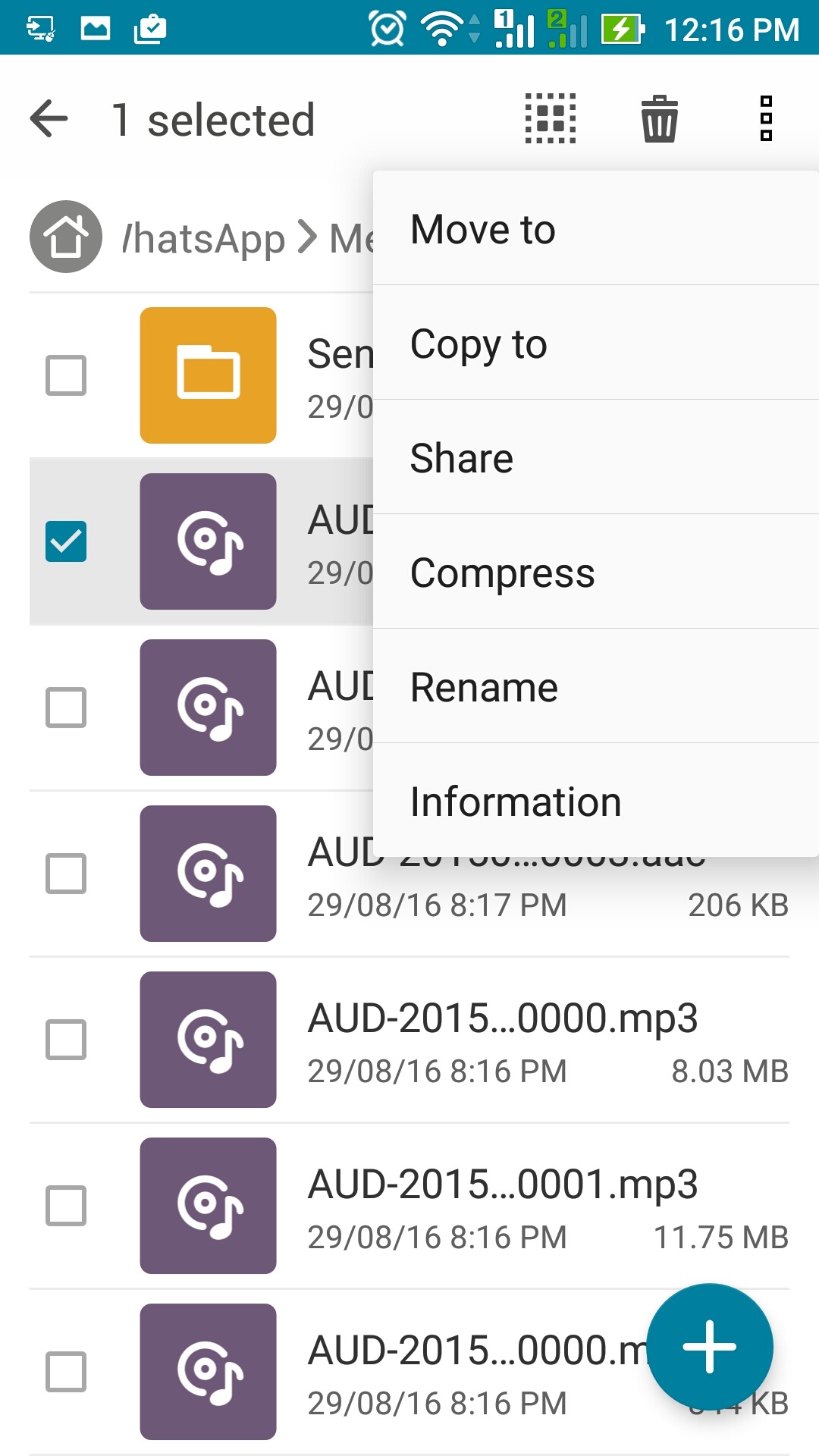Tap the back arrow to exit selection
The width and height of the screenshot is (819, 1456).
point(49,119)
